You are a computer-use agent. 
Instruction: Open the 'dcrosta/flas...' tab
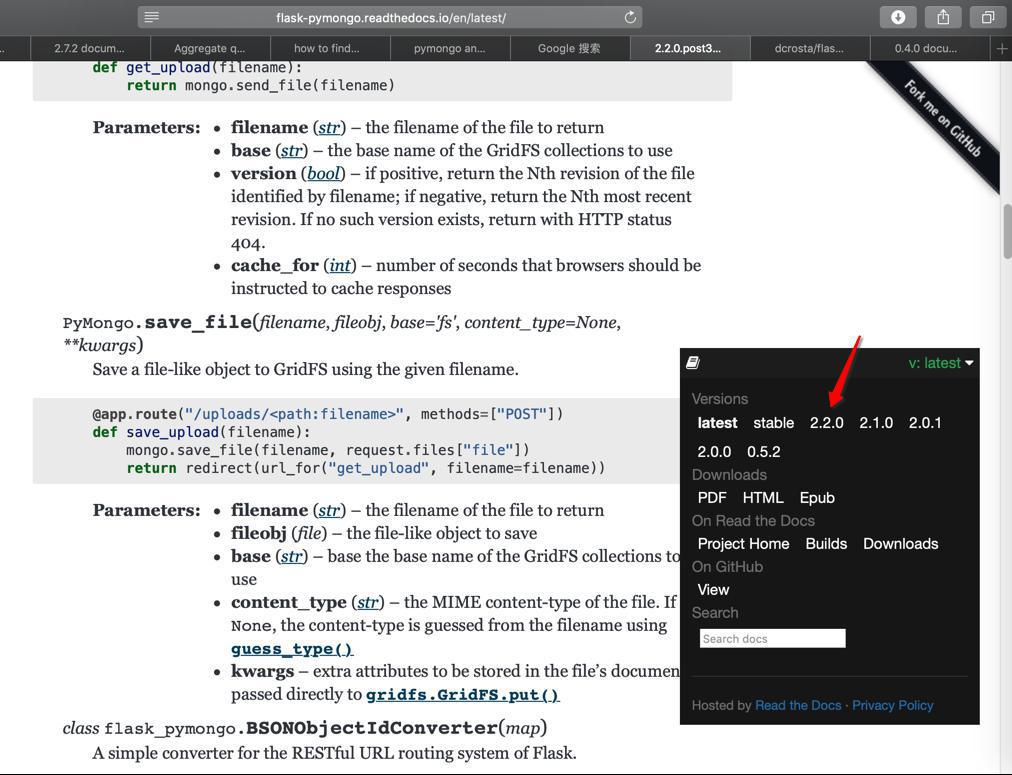809,48
